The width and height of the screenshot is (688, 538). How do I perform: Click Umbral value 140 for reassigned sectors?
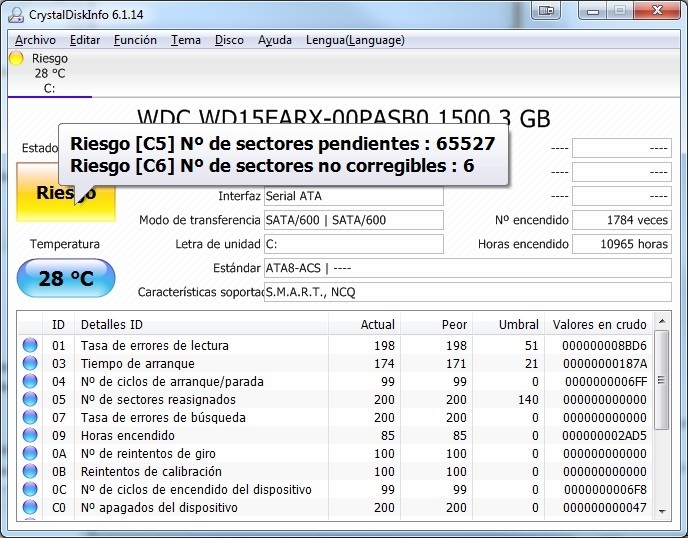pyautogui.click(x=528, y=399)
